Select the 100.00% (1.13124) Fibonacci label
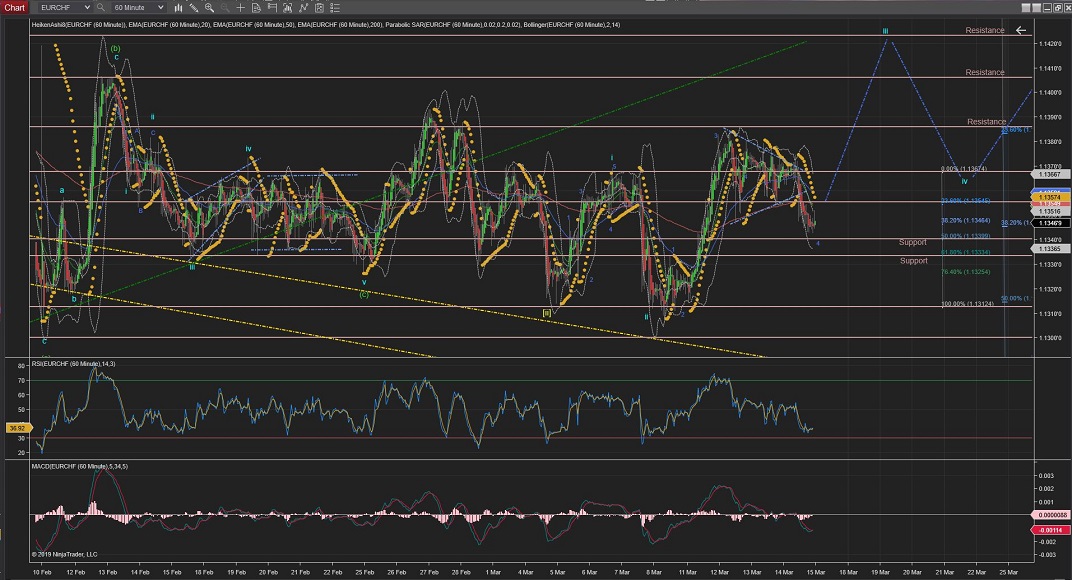Viewport: 1072px width, 580px height. [967, 304]
